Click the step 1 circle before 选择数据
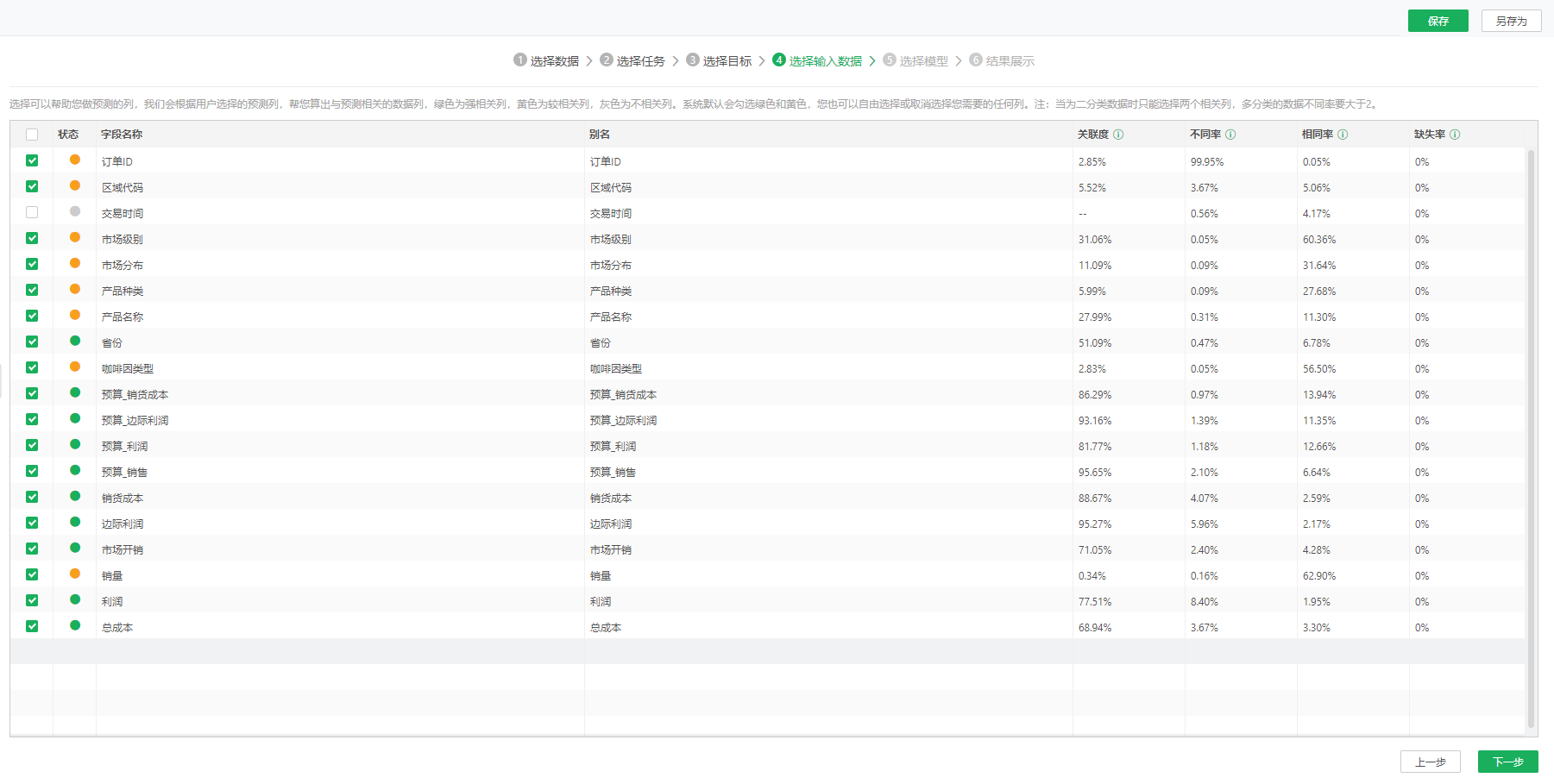 [519, 60]
